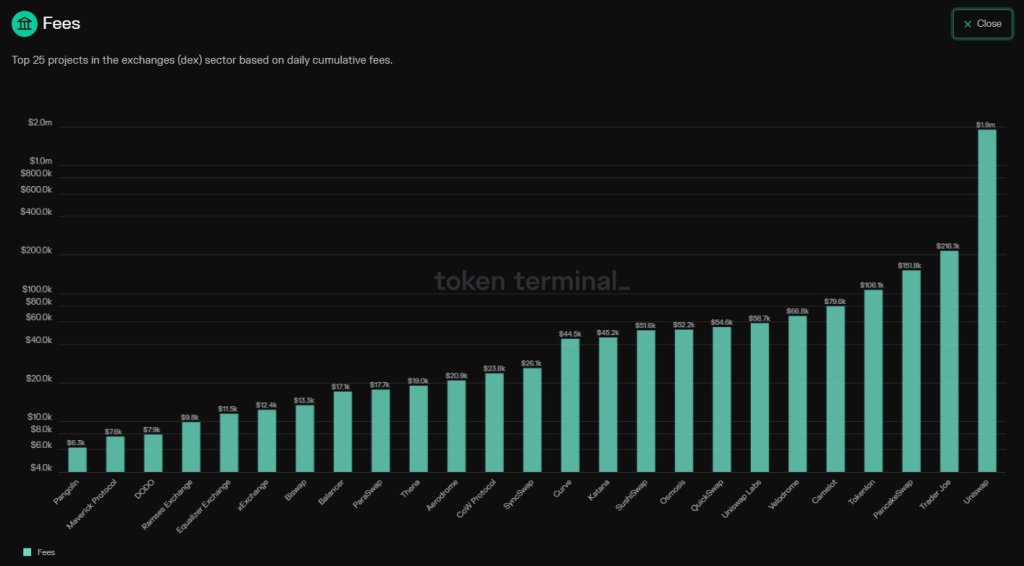Click the Fees bank icon
This screenshot has height=566, width=1024.
pyautogui.click(x=25, y=22)
